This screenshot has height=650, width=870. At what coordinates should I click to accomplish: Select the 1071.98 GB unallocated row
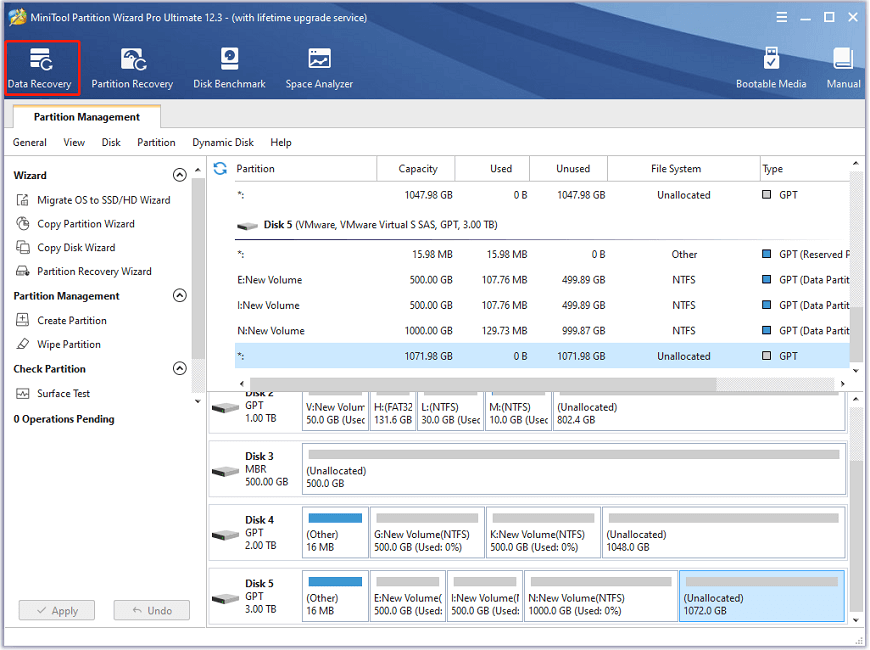click(542, 356)
